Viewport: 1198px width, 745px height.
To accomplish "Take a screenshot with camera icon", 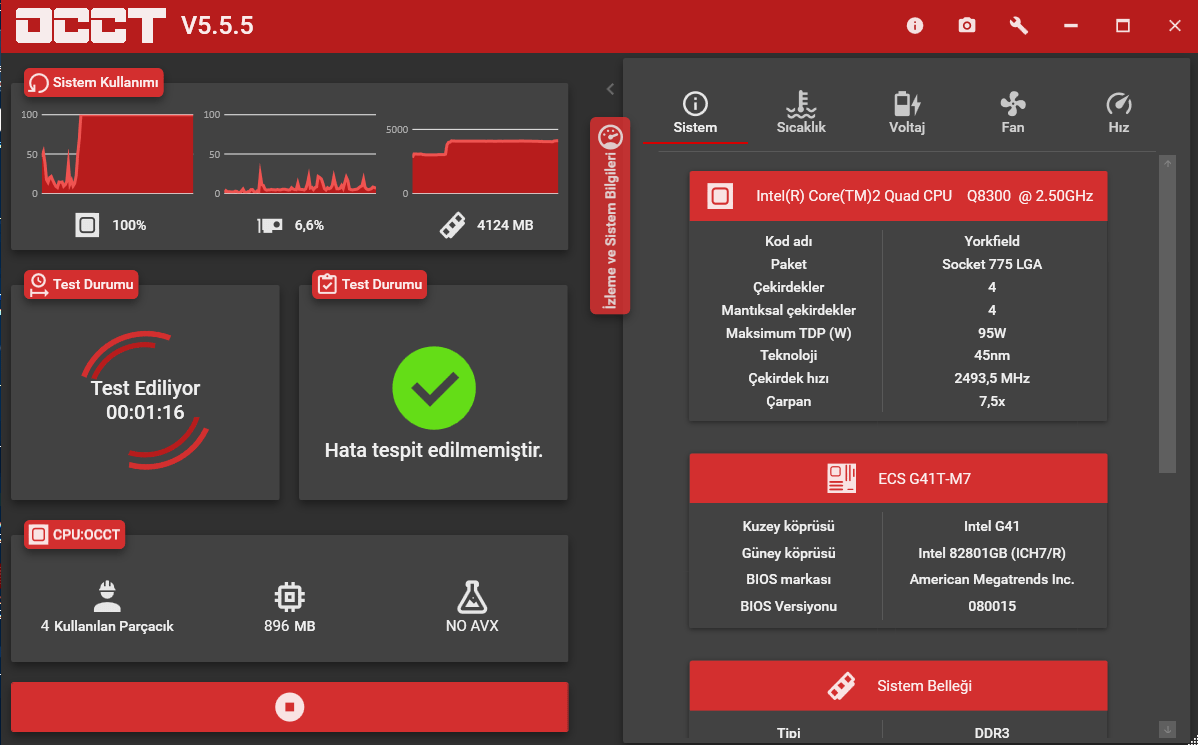I will tap(966, 25).
